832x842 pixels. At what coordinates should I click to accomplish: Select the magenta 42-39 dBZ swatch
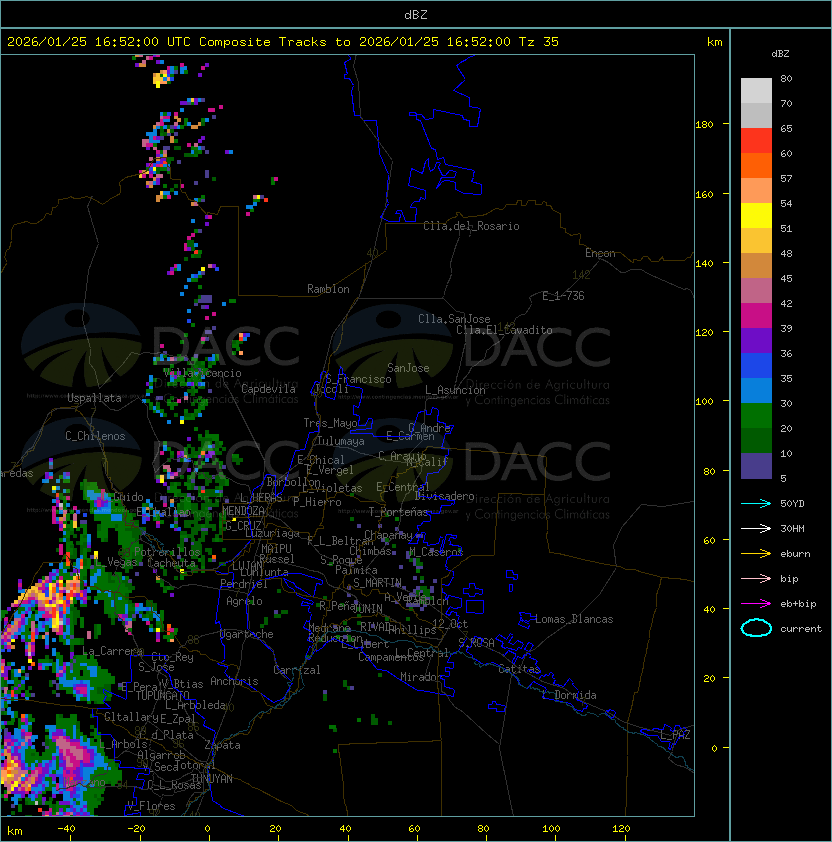[x=756, y=316]
